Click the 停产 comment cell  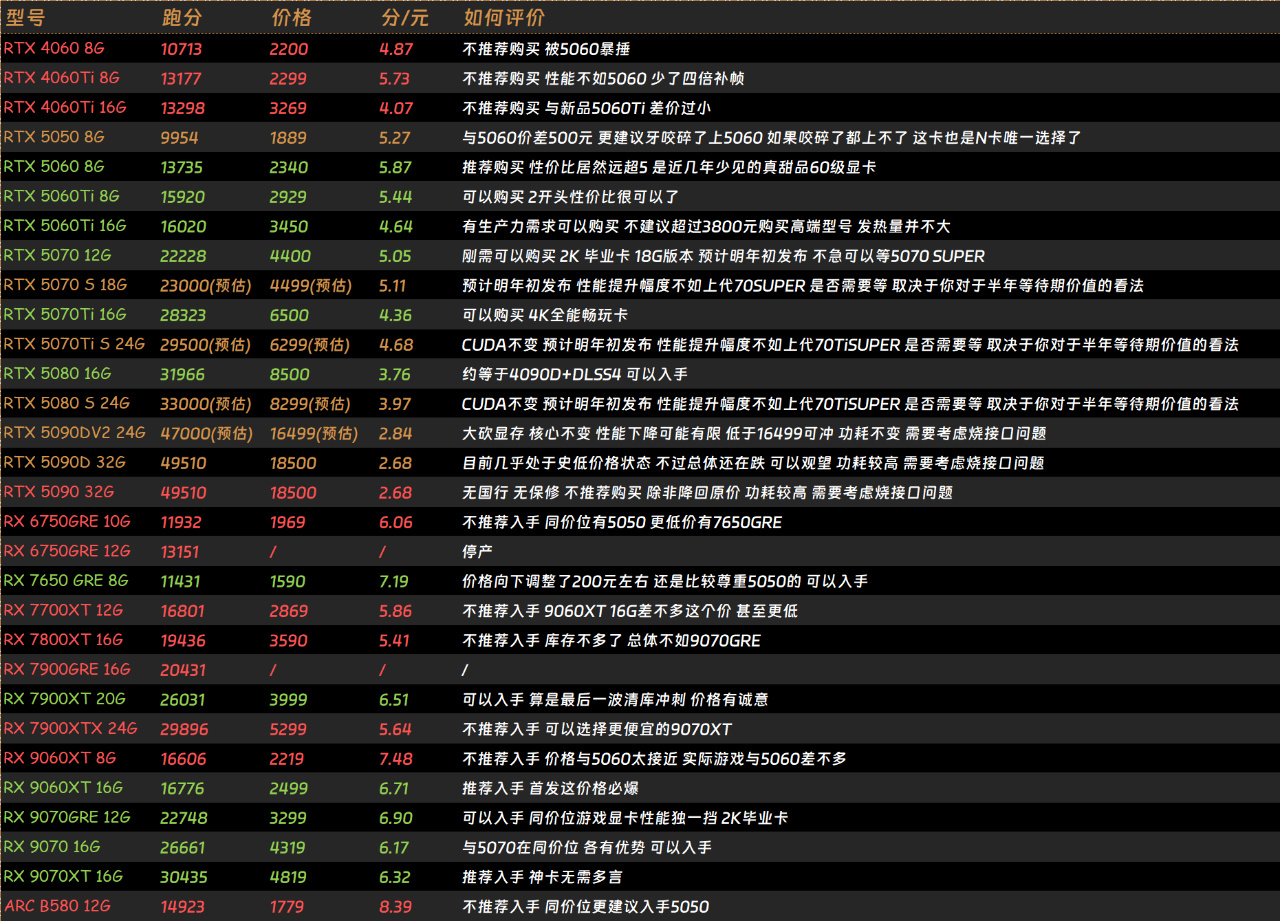pyautogui.click(x=477, y=552)
